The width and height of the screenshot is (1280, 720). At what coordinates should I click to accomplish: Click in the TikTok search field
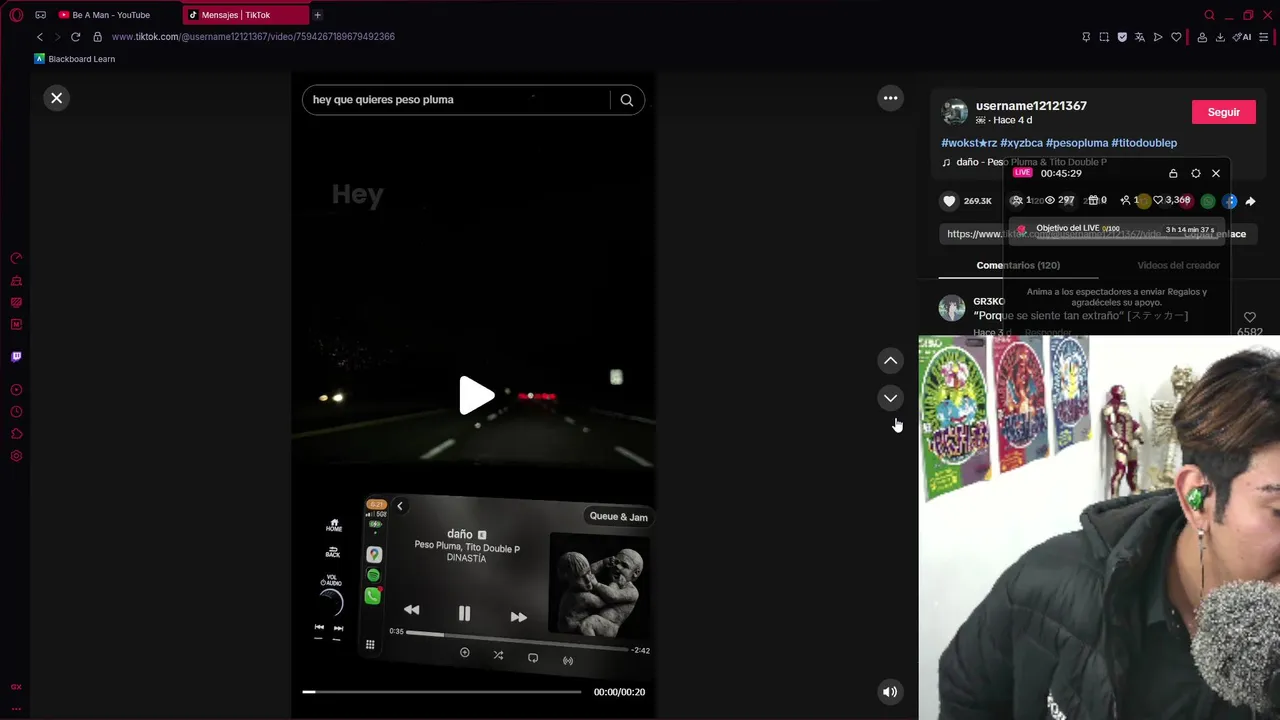[458, 100]
